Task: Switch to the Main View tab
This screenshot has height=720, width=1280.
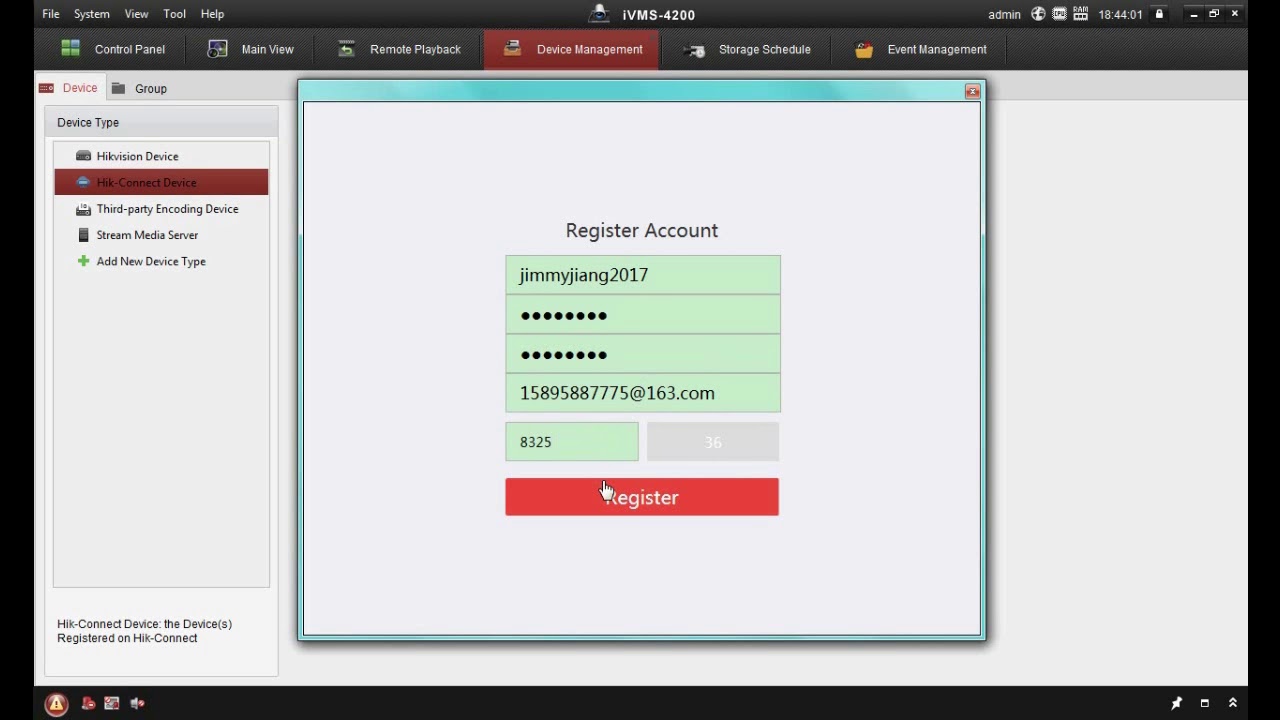Action: [250, 49]
